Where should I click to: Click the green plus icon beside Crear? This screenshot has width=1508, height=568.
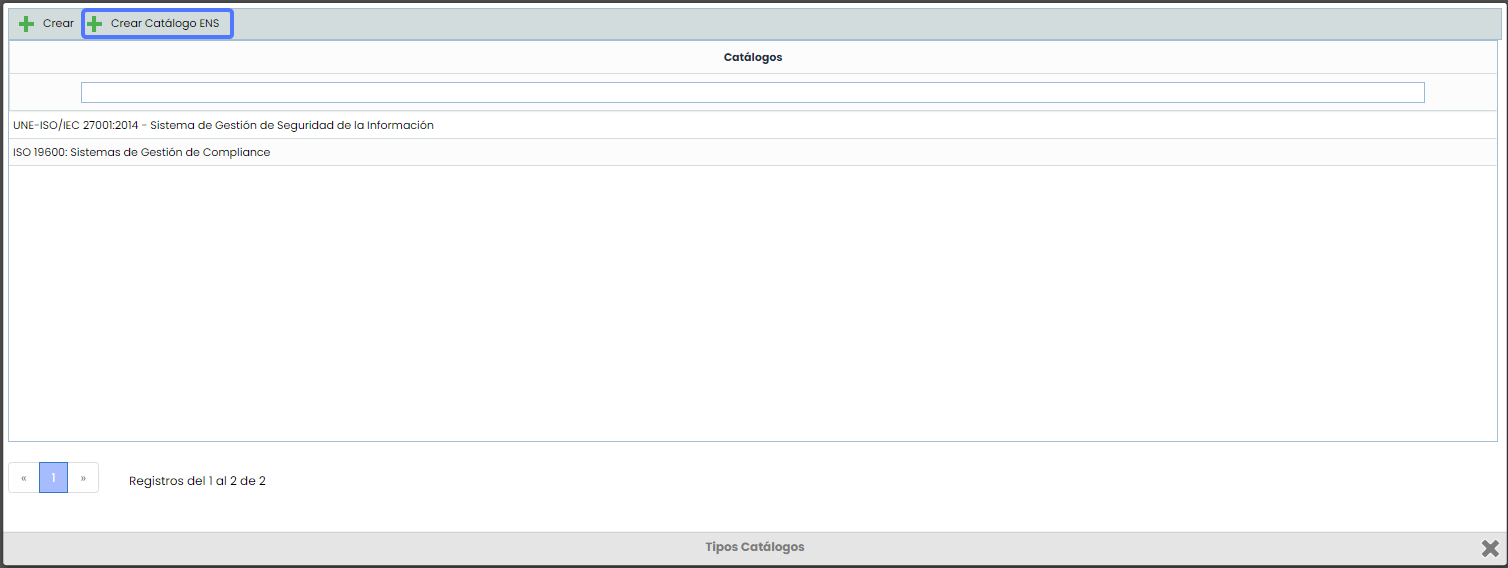click(x=27, y=24)
